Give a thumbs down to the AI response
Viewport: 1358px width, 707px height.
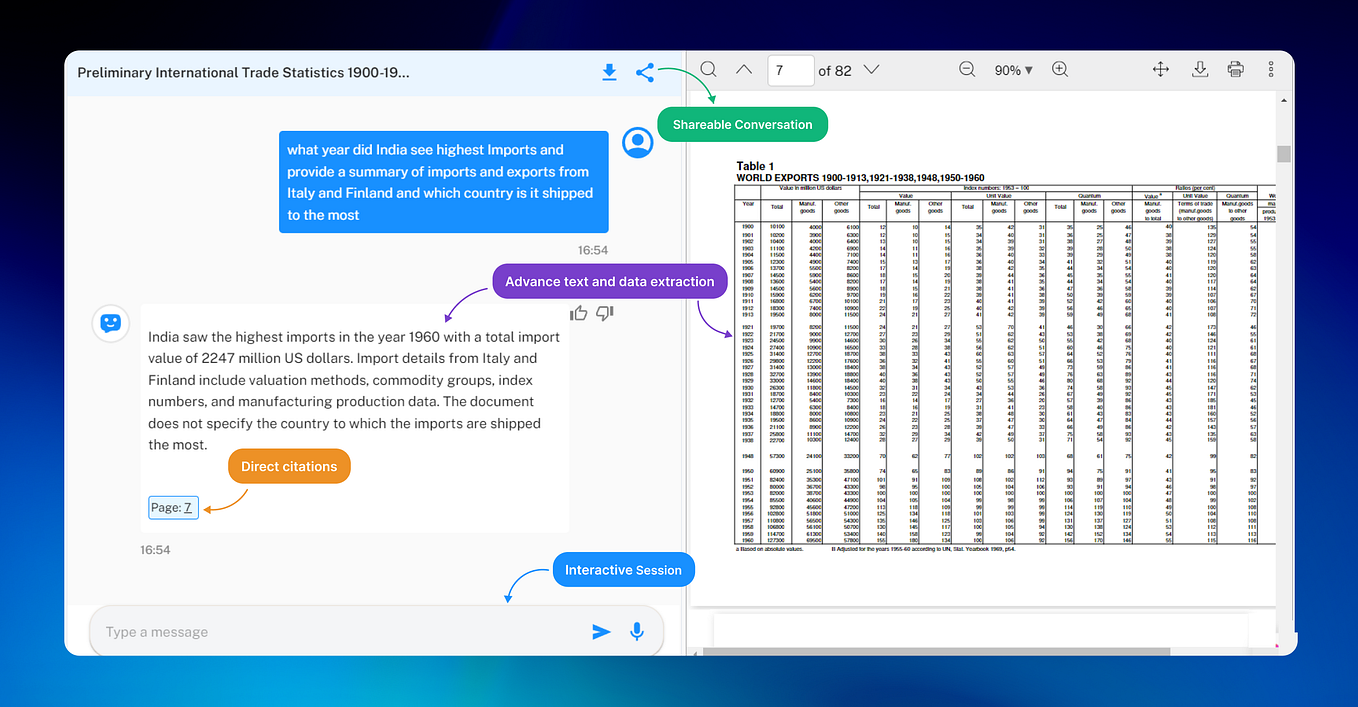[604, 313]
